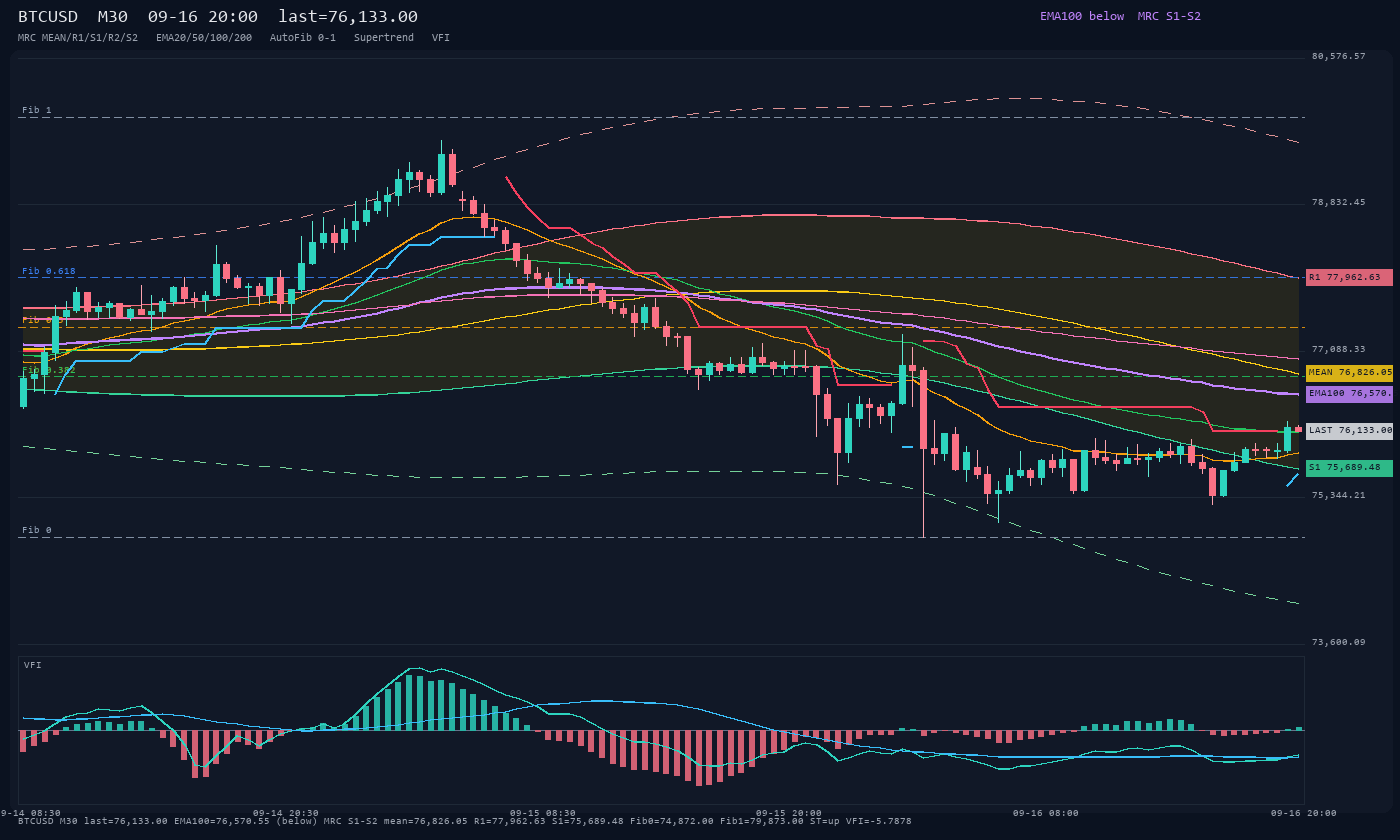Select the "Supertrend" legend entry
Image resolution: width=1400 pixels, height=840 pixels.
[x=384, y=38]
